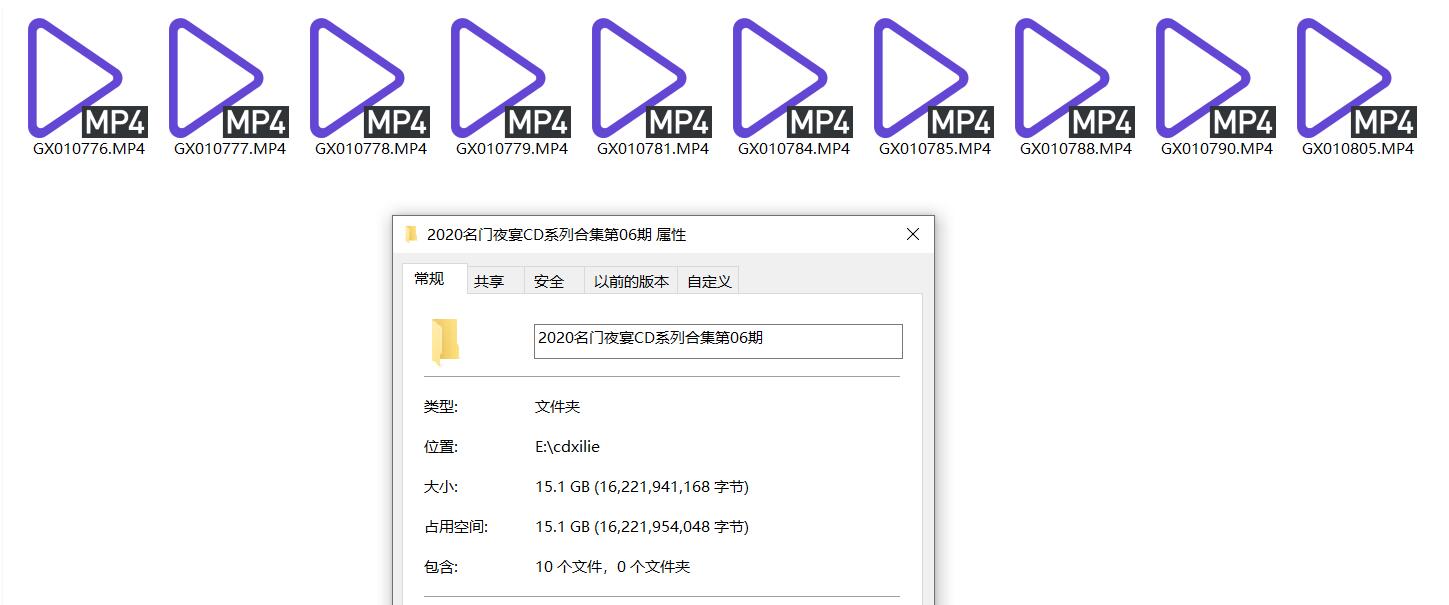
Task: Click the 包含 label
Action: point(441,567)
